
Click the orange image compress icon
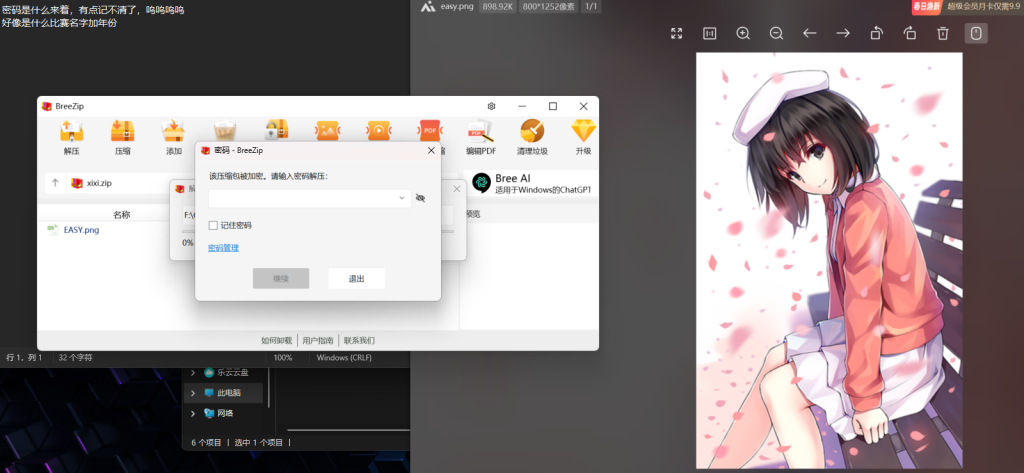point(327,131)
